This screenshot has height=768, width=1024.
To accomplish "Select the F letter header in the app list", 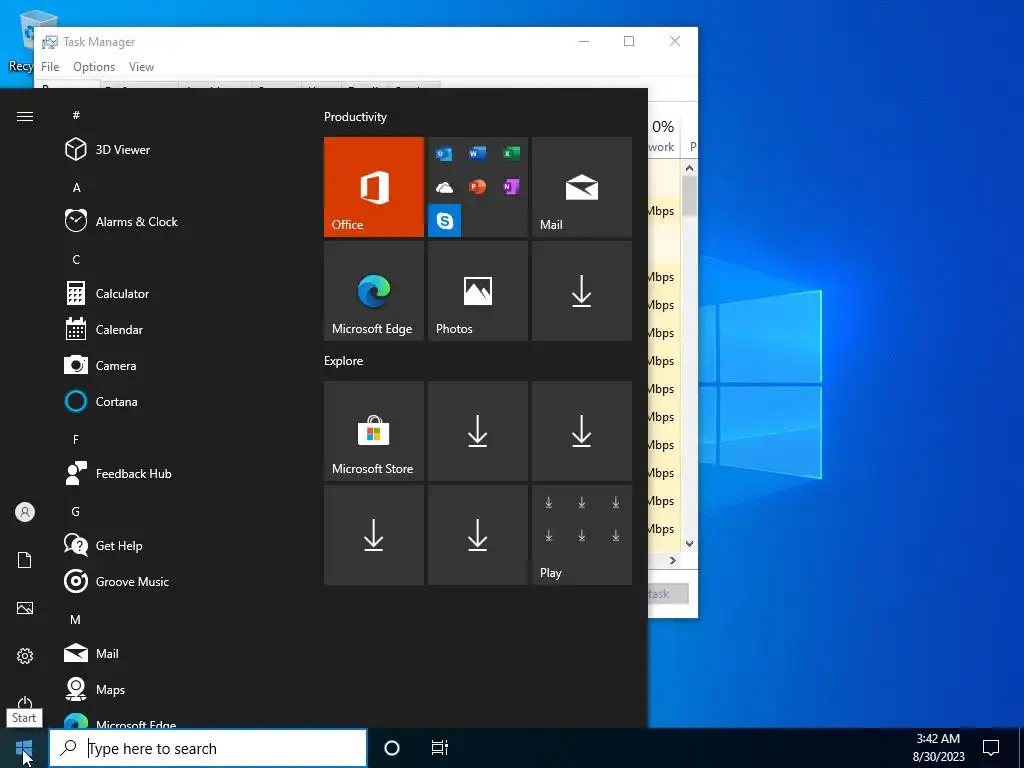I will (x=76, y=440).
